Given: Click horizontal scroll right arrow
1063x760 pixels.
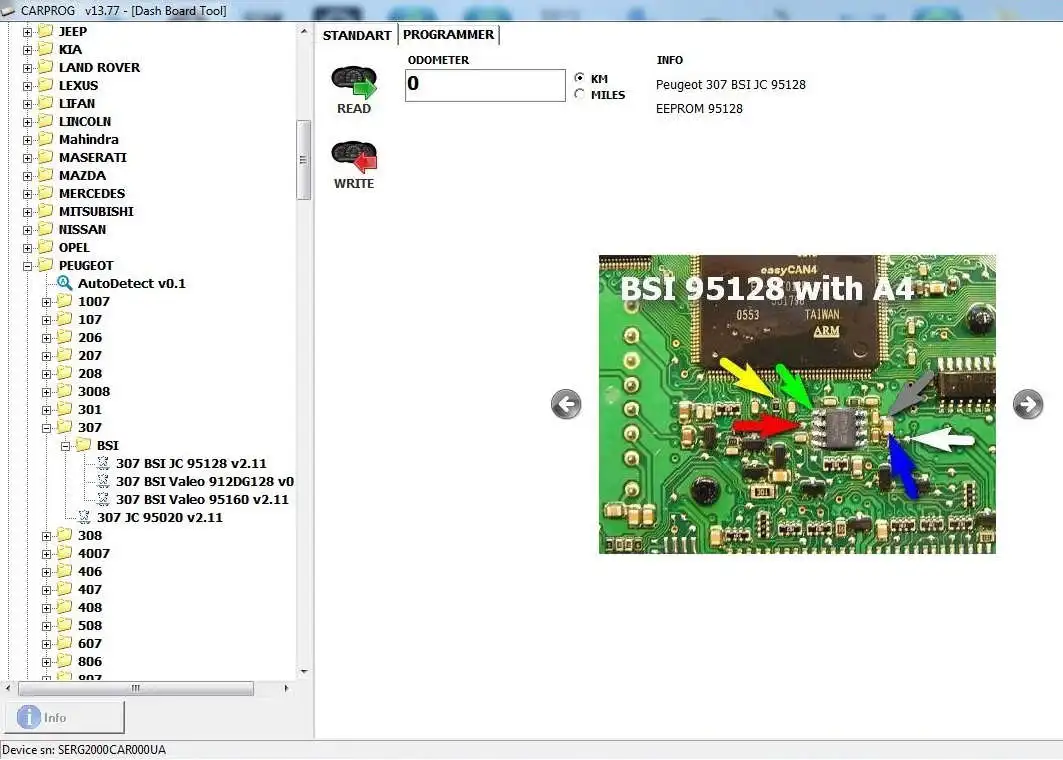Looking at the screenshot, I should click(286, 687).
